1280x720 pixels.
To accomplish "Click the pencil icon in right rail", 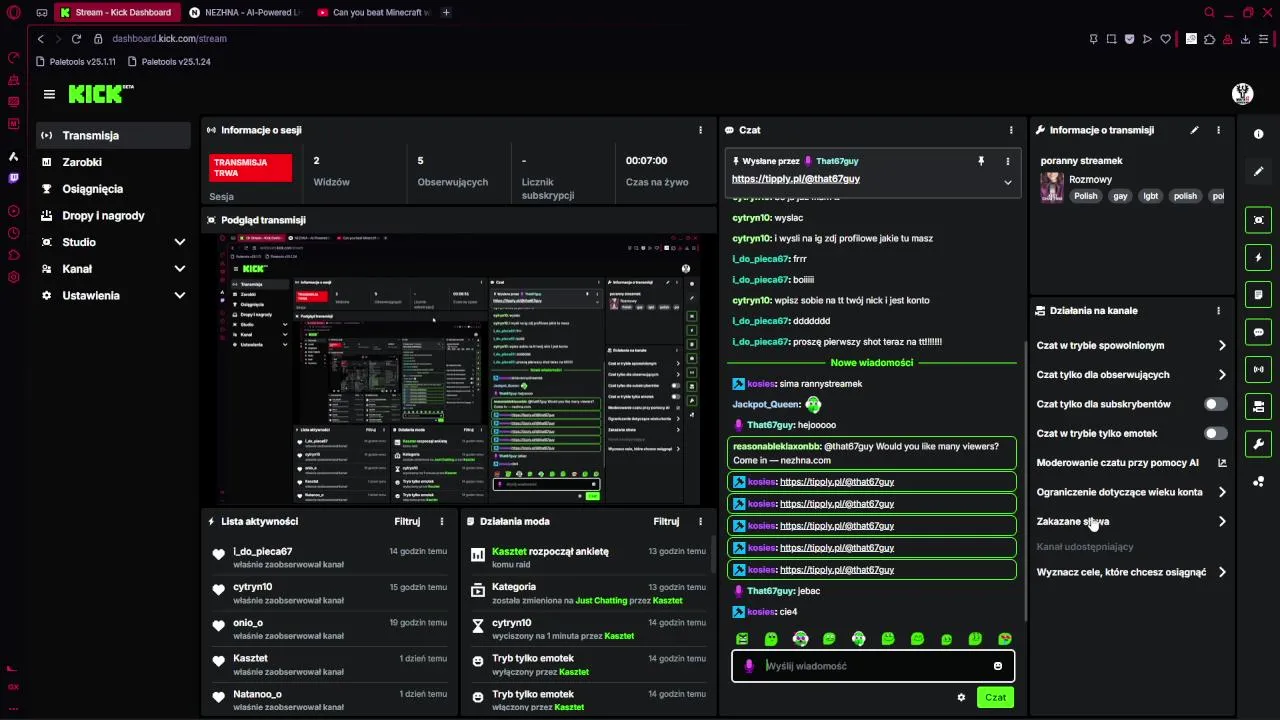I will (1258, 171).
